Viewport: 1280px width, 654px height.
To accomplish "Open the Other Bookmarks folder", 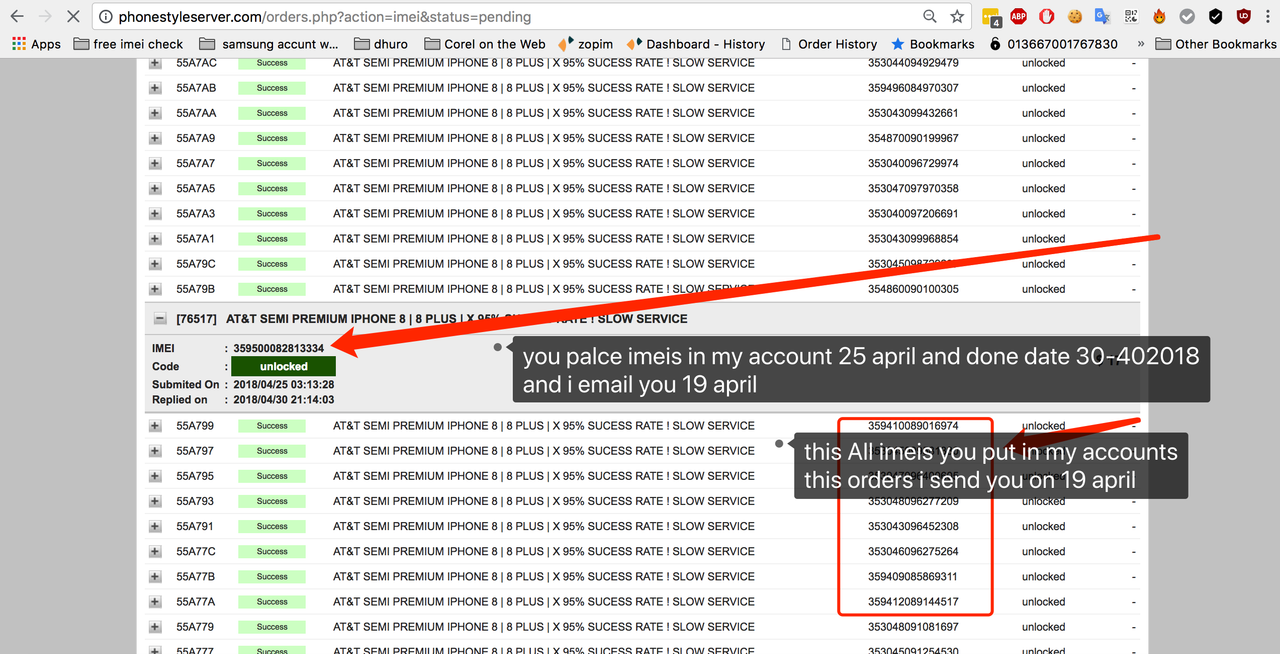I will tap(1215, 44).
